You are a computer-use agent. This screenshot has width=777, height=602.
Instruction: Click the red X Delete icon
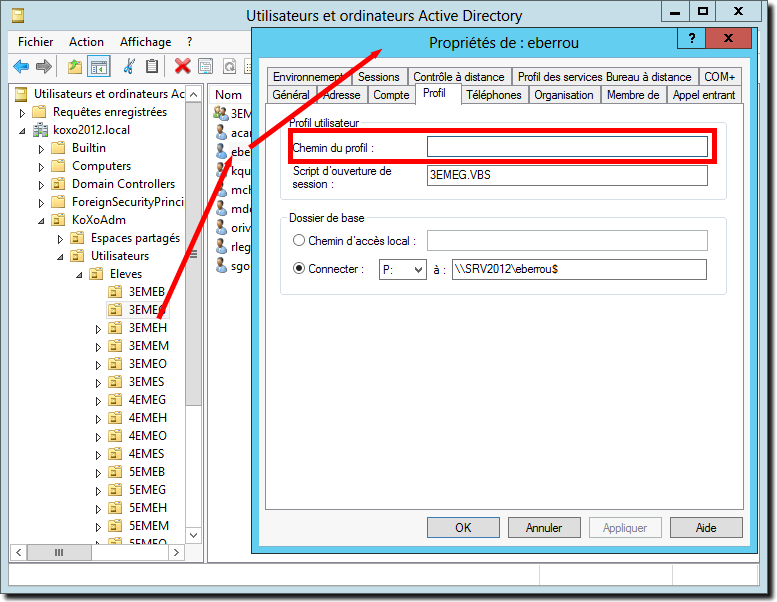click(182, 66)
